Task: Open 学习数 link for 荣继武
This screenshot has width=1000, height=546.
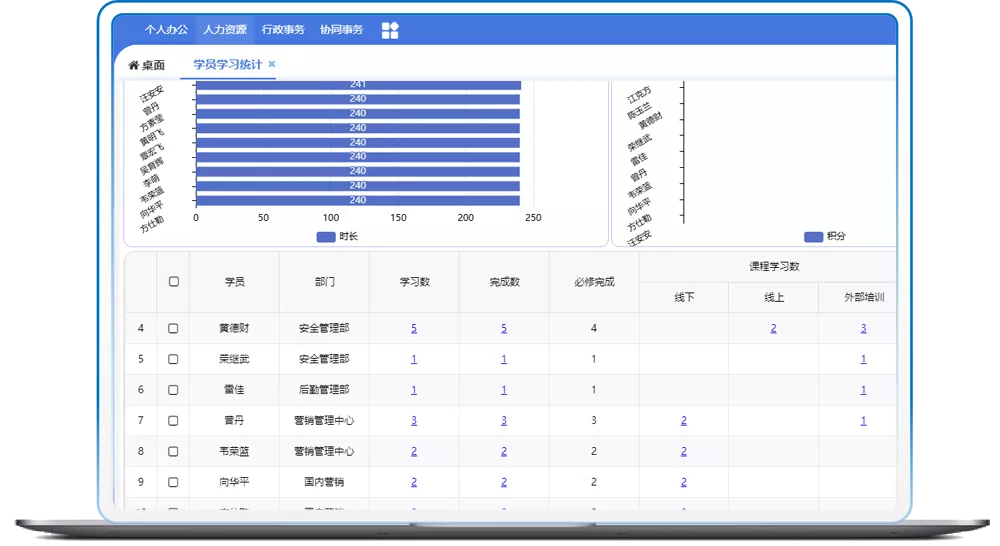Action: click(414, 359)
